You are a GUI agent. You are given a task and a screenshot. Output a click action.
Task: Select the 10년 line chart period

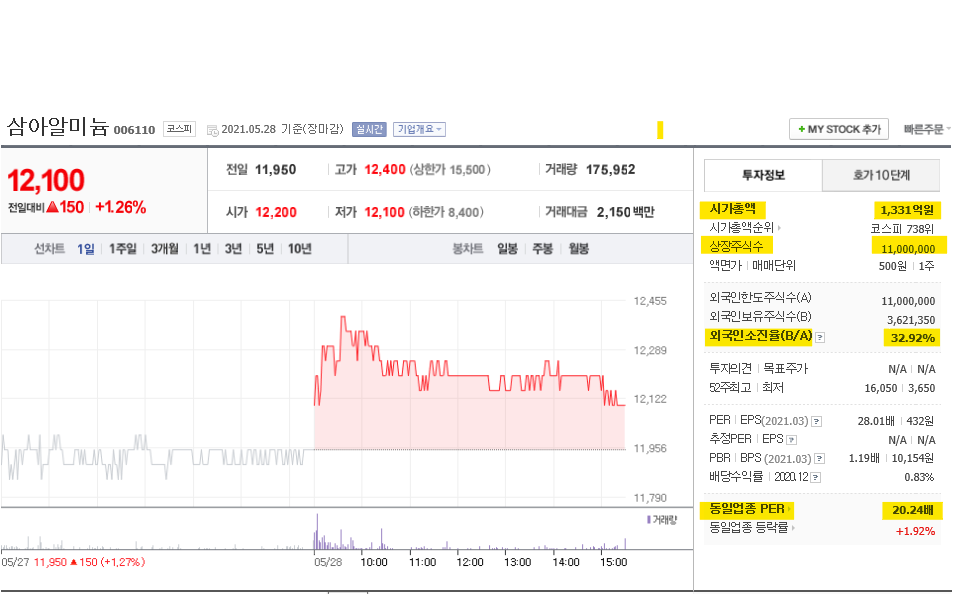[x=300, y=249]
